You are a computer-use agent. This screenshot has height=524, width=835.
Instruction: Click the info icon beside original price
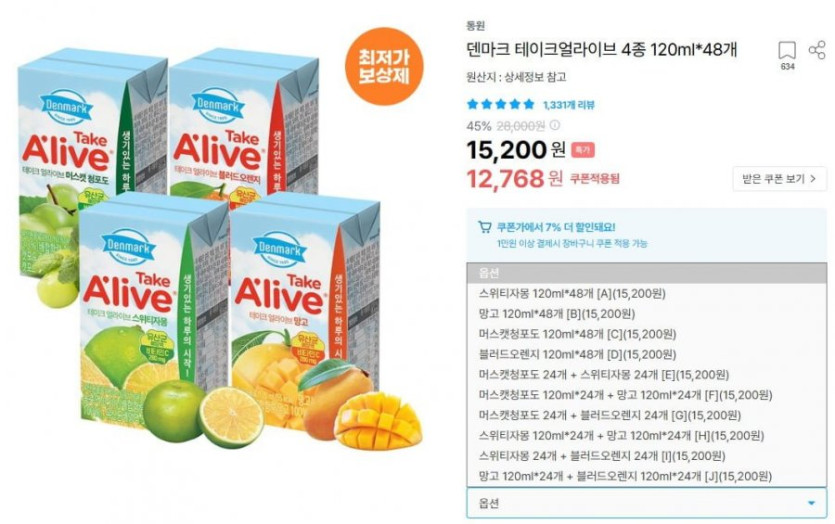(554, 125)
